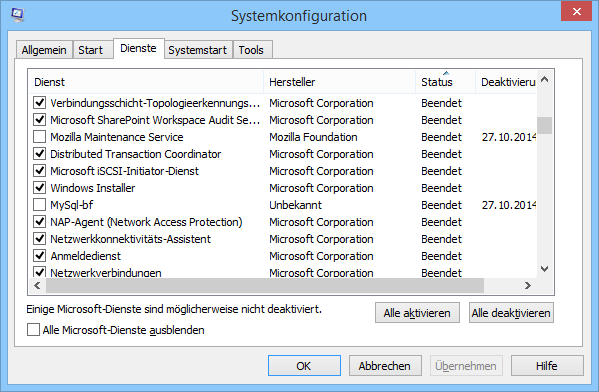Check Alle Microsoft-Dienste ausblenden
This screenshot has height=392, width=599.
[33, 330]
